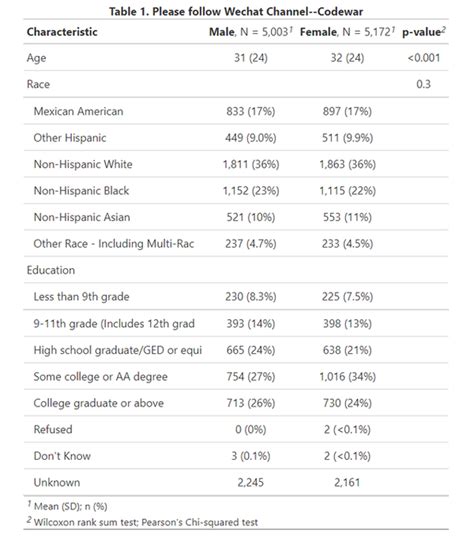Click the Race p-value 0.3
This screenshot has width=474, height=541.
[x=423, y=84]
